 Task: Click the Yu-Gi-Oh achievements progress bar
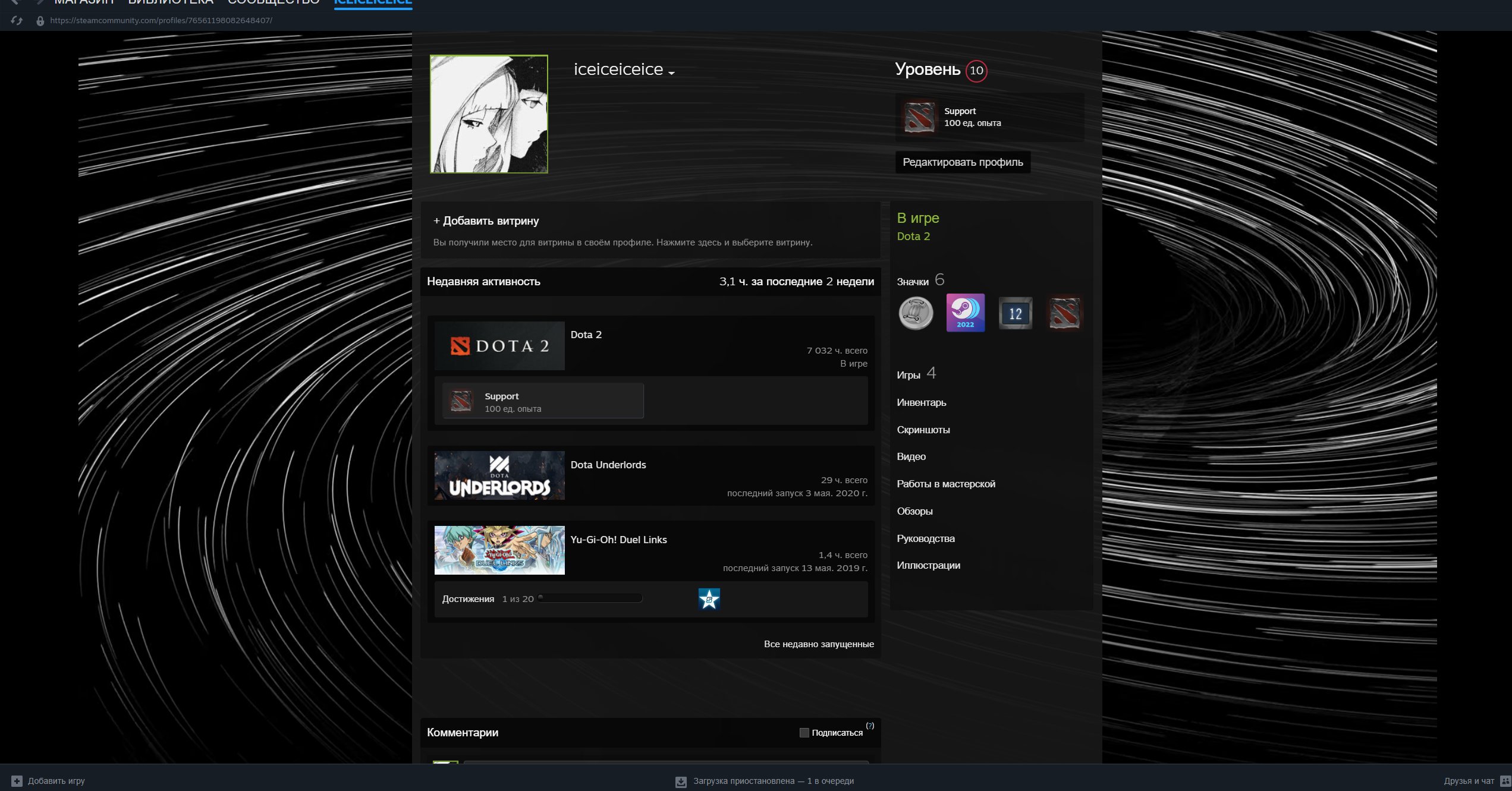pyautogui.click(x=590, y=598)
